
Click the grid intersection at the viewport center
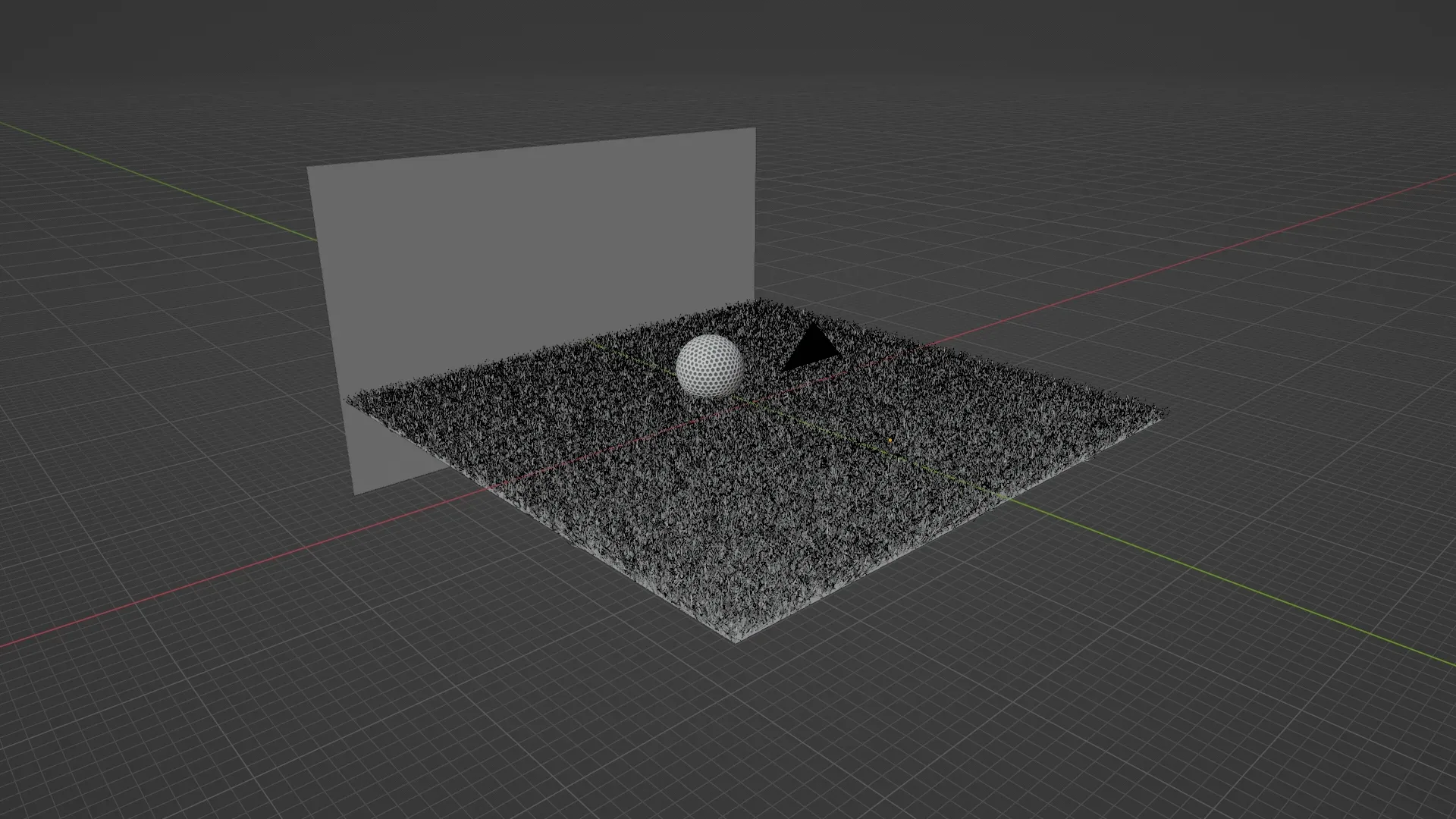pyautogui.click(x=728, y=409)
